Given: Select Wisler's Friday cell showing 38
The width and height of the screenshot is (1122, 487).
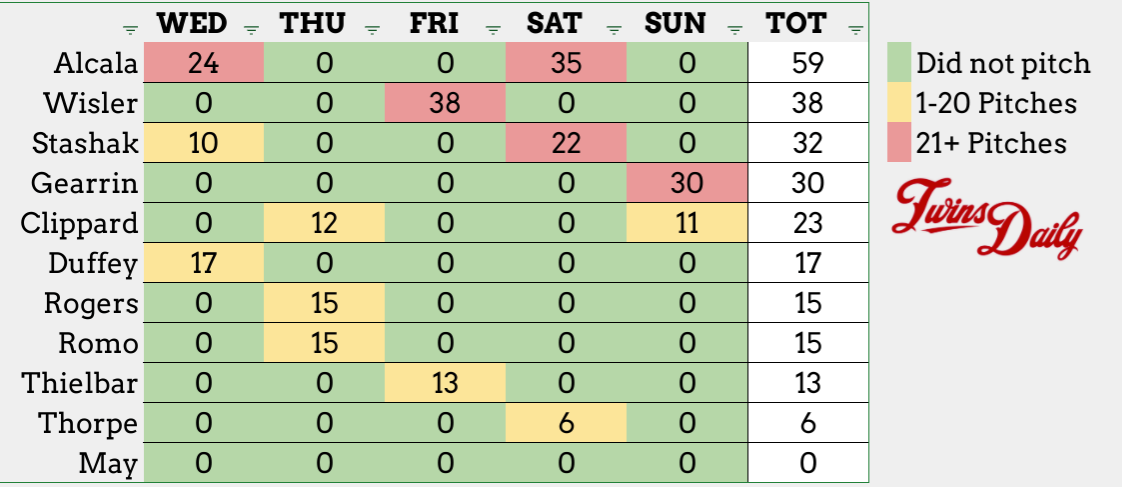Looking at the screenshot, I should tap(445, 103).
